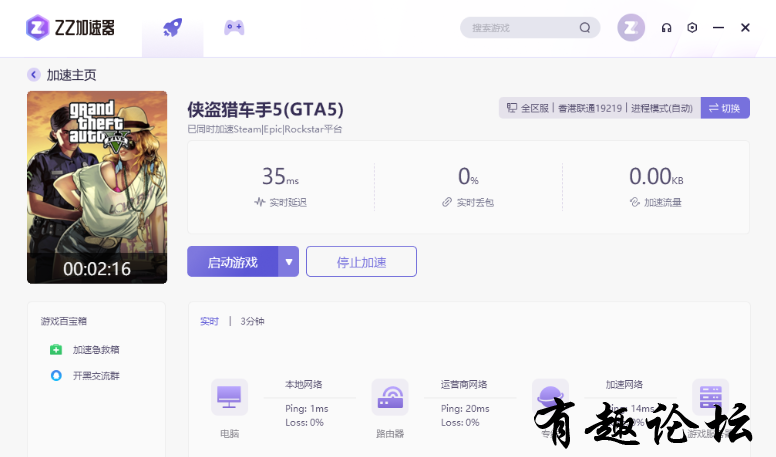Click 侠盗猎车手5(GTA5) title
This screenshot has height=457, width=776.
(x=265, y=109)
